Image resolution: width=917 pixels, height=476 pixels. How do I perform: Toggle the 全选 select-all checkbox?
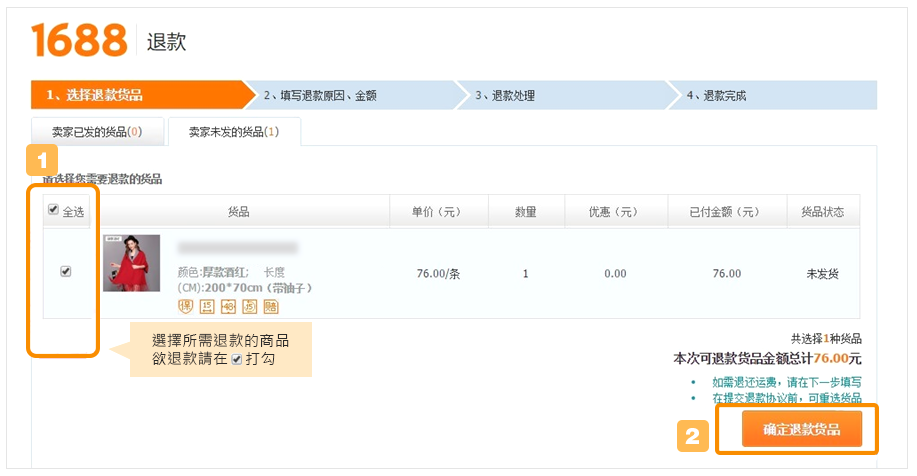[x=53, y=210]
